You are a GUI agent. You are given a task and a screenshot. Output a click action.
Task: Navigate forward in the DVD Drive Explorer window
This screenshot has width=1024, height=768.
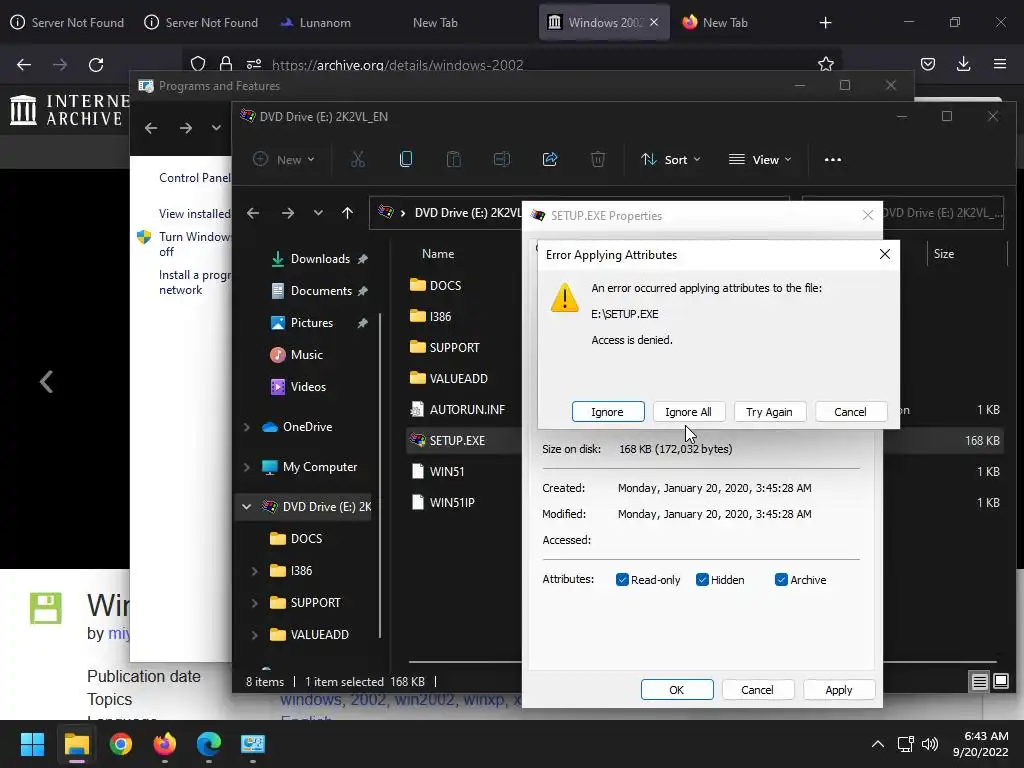pyautogui.click(x=287, y=213)
